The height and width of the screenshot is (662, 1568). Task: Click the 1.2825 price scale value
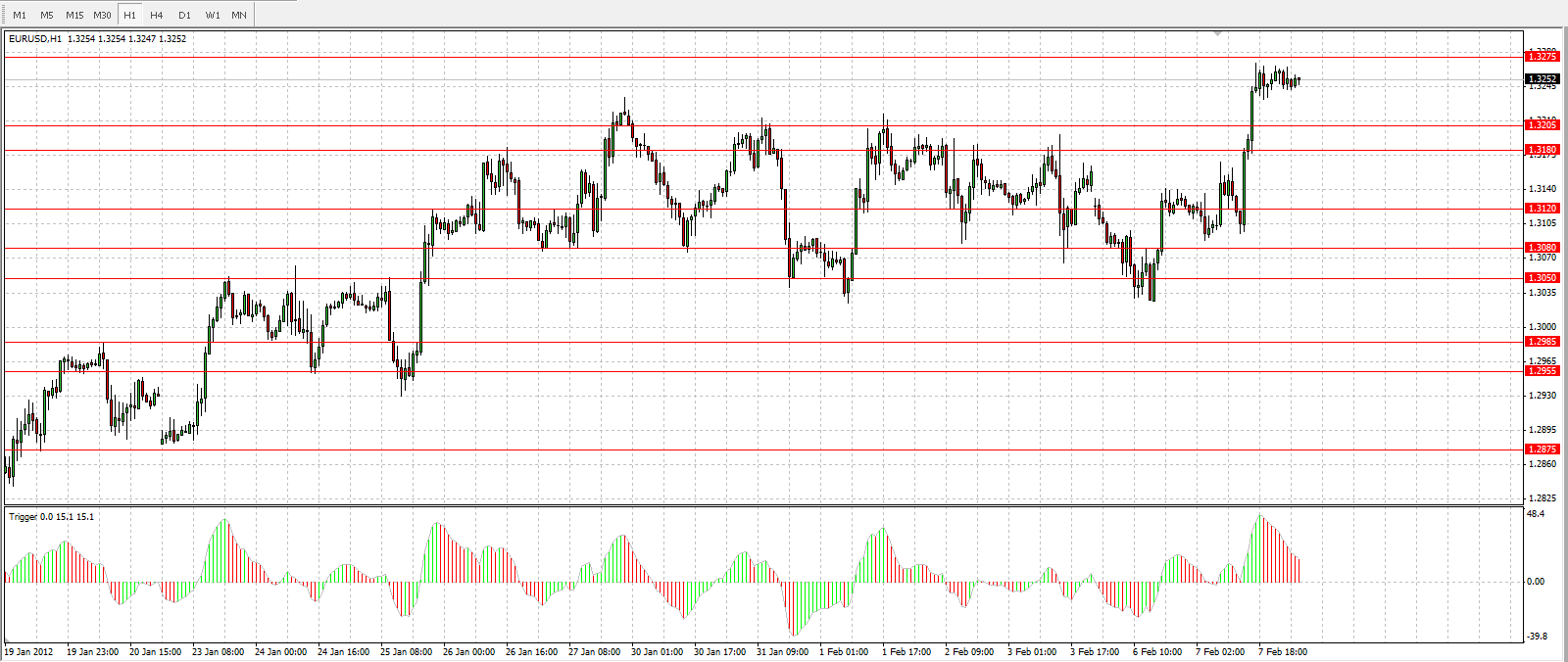tap(1543, 498)
